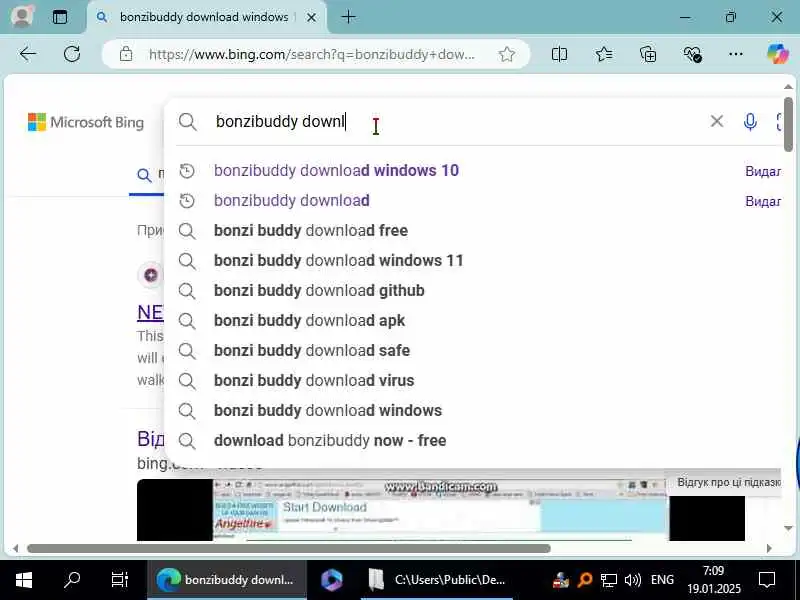Change ENG input language
Screen dimensions: 800x600
(x=662, y=580)
